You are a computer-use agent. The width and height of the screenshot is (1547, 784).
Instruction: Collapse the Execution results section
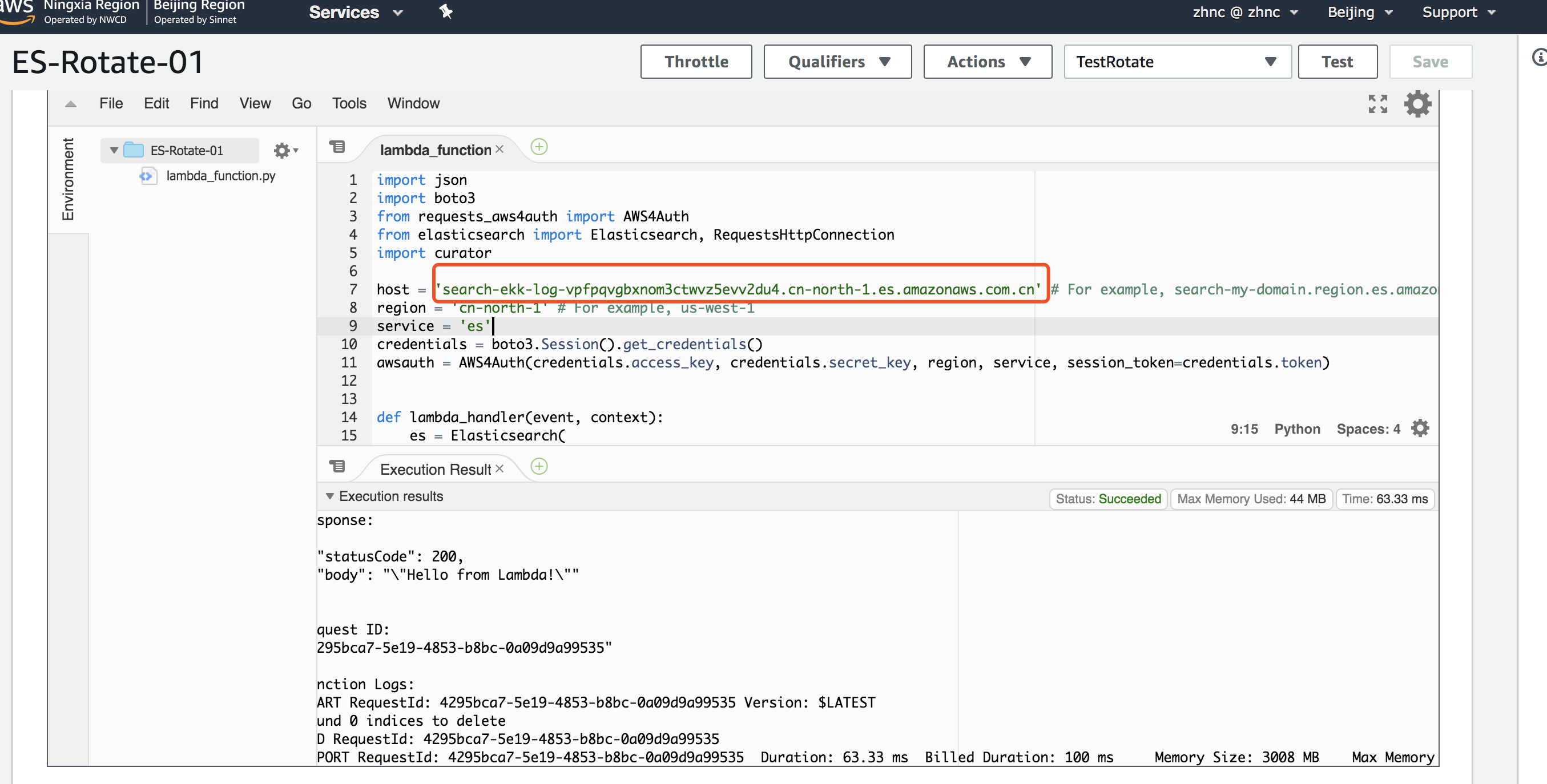pos(331,496)
